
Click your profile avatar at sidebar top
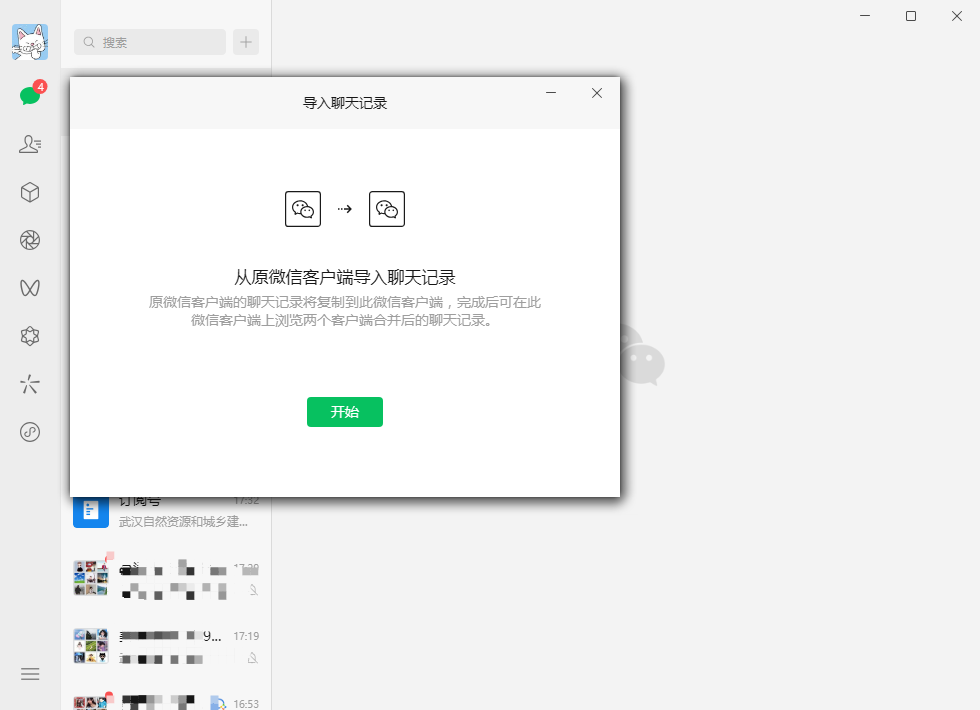point(29,41)
